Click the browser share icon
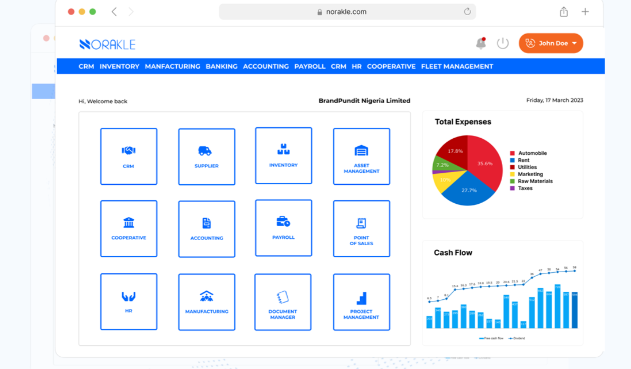631x369 pixels. click(x=564, y=12)
